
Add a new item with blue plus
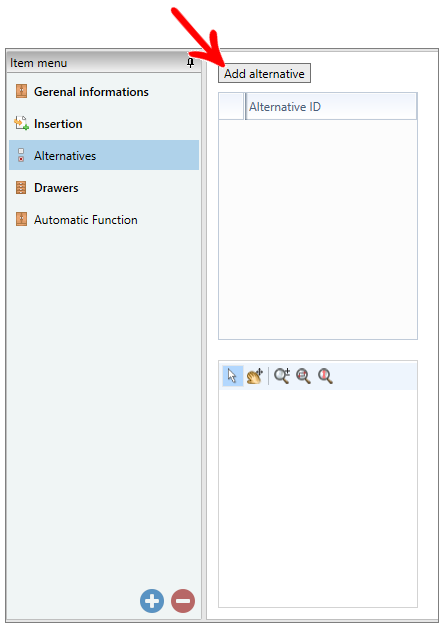[x=152, y=601]
